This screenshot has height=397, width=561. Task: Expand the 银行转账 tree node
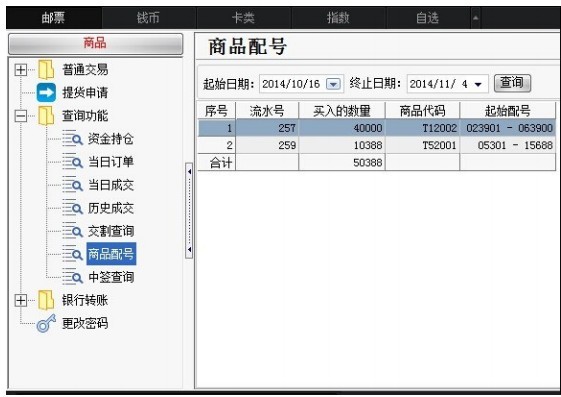pyautogui.click(x=21, y=300)
